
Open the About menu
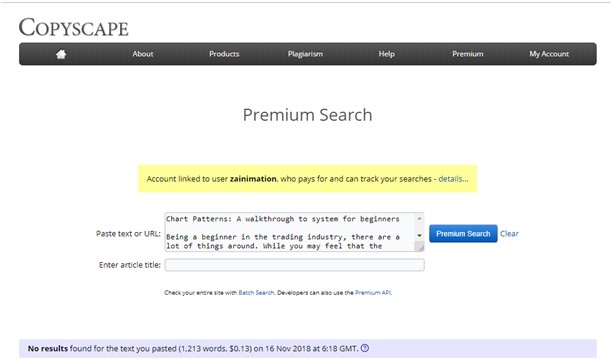[143, 54]
